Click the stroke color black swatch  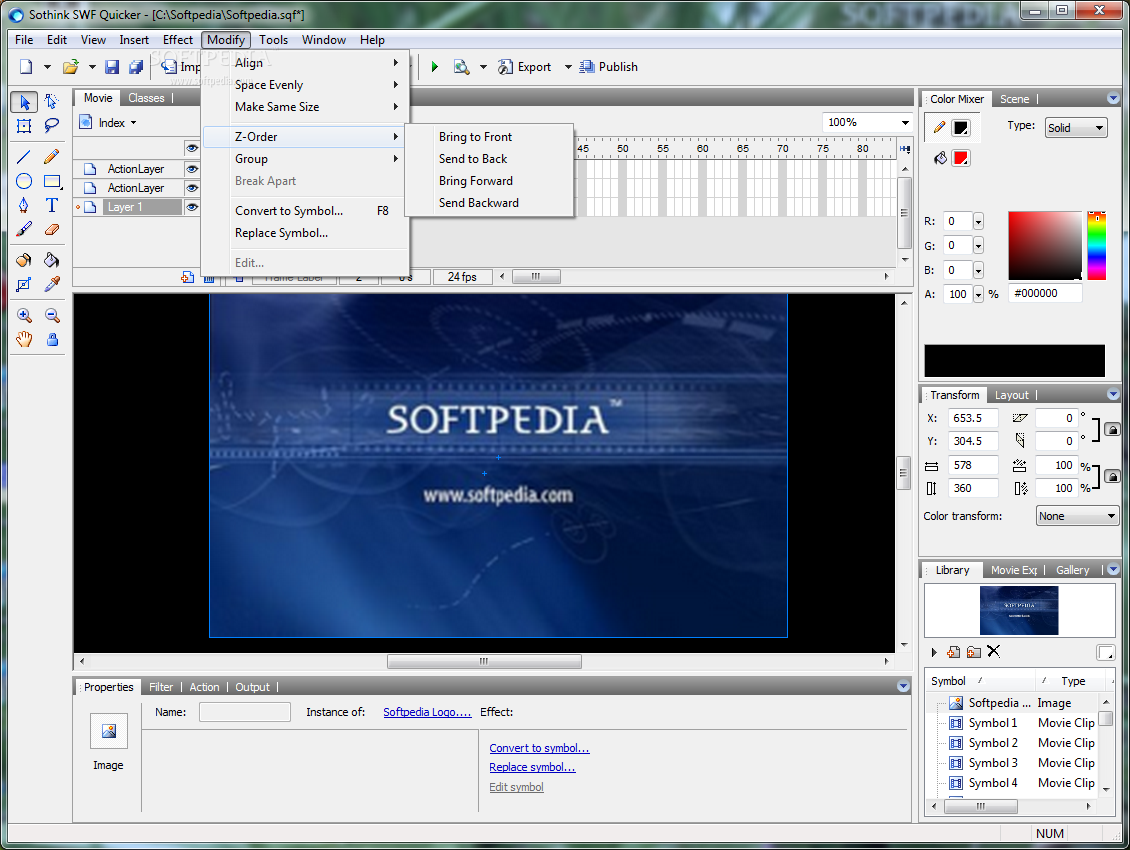(961, 128)
